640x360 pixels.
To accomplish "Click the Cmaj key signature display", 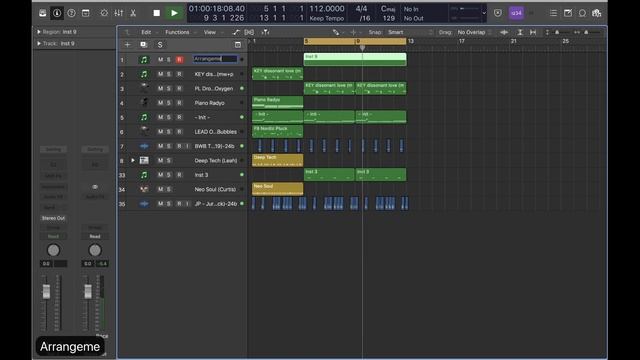I will coord(388,9).
